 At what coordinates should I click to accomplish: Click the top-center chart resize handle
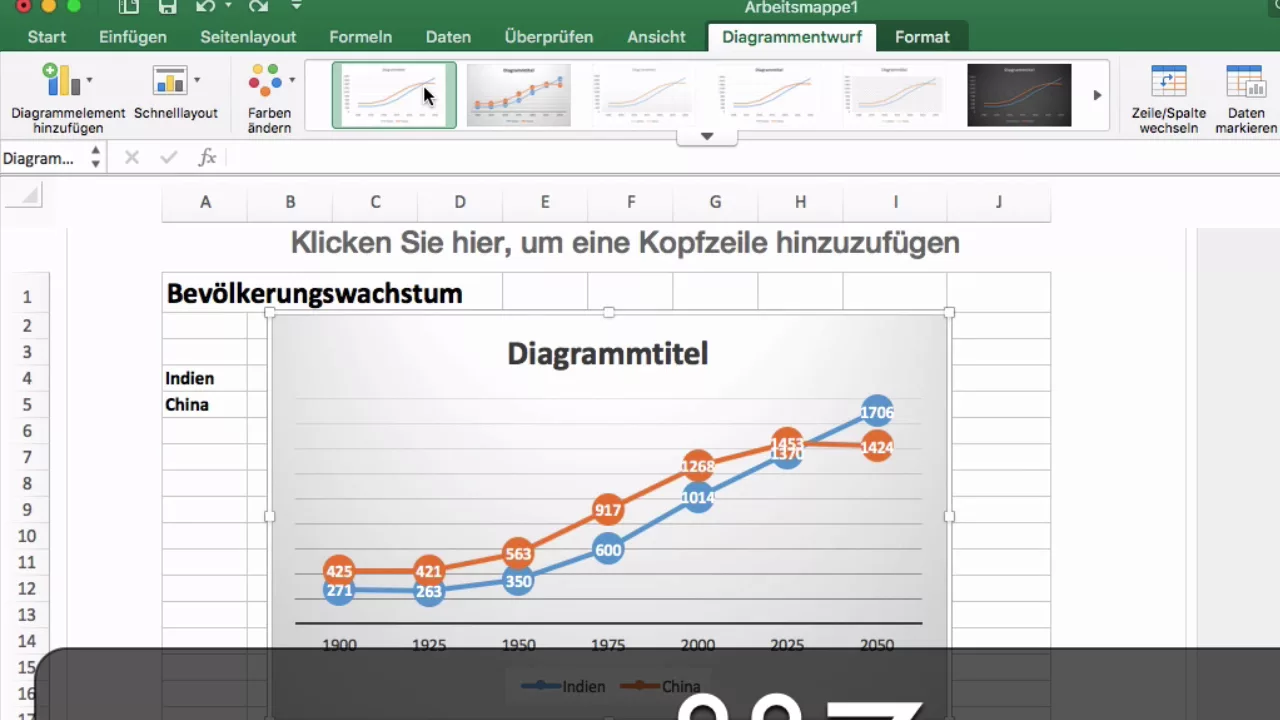tap(608, 313)
